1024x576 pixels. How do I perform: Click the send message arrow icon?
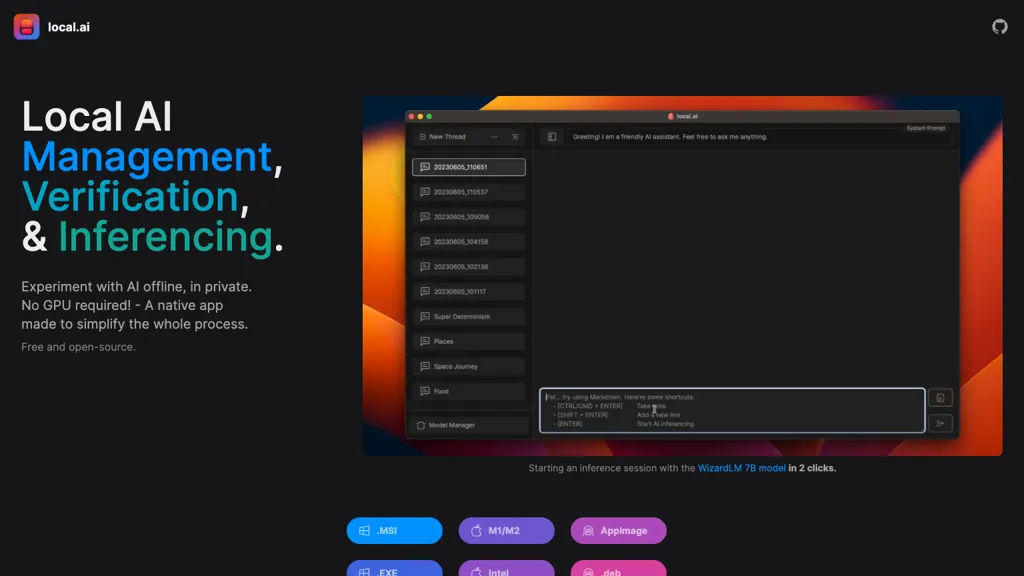tap(940, 423)
